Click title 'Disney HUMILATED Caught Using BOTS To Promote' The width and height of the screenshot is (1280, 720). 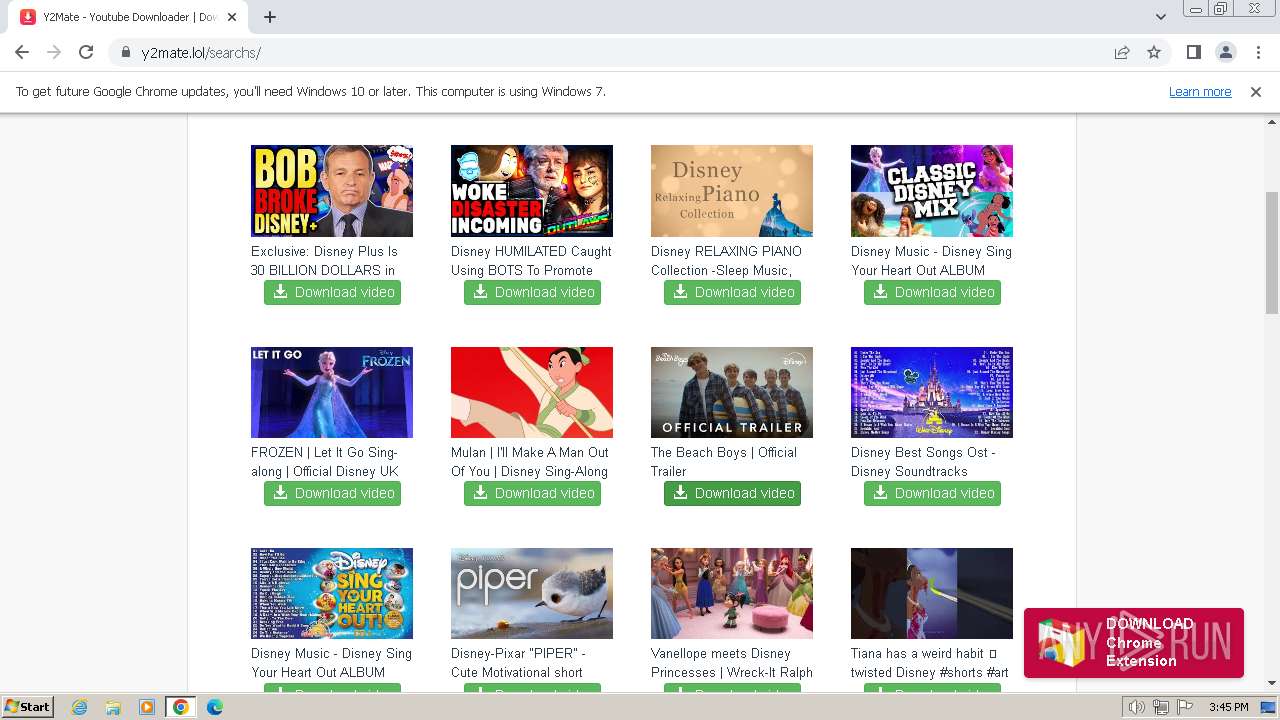(x=531, y=261)
